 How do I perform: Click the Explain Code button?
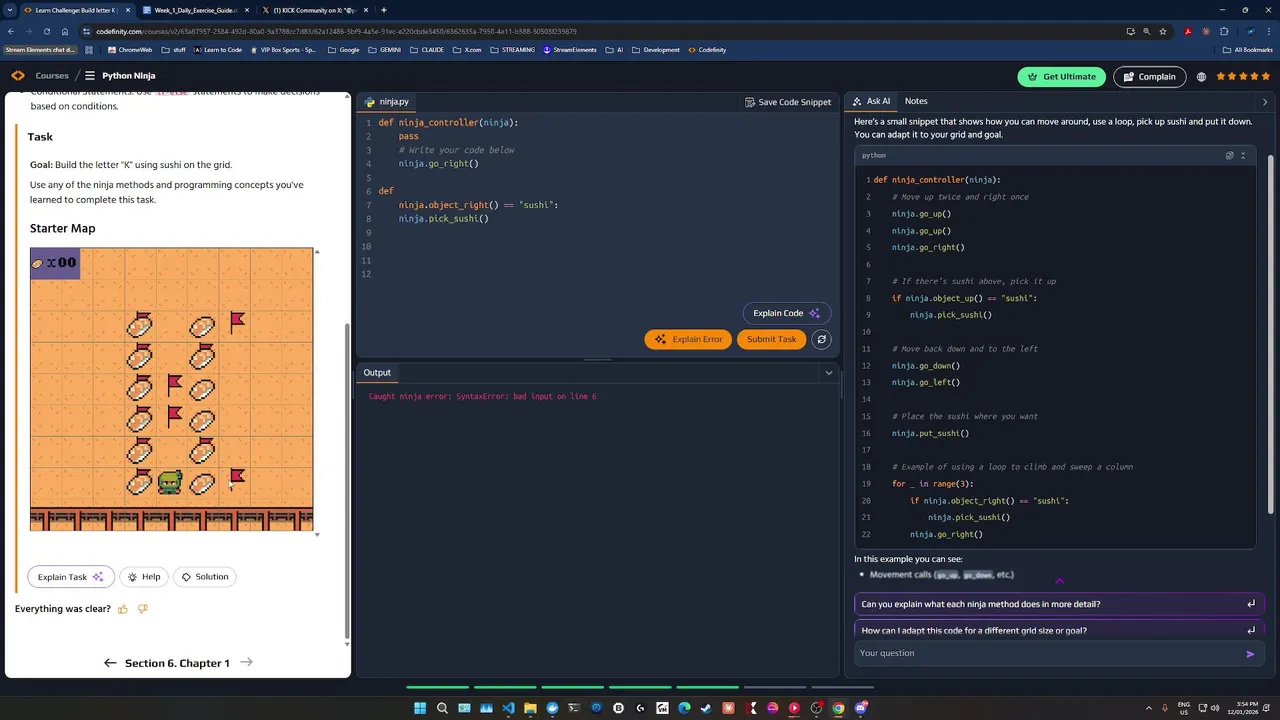786,314
